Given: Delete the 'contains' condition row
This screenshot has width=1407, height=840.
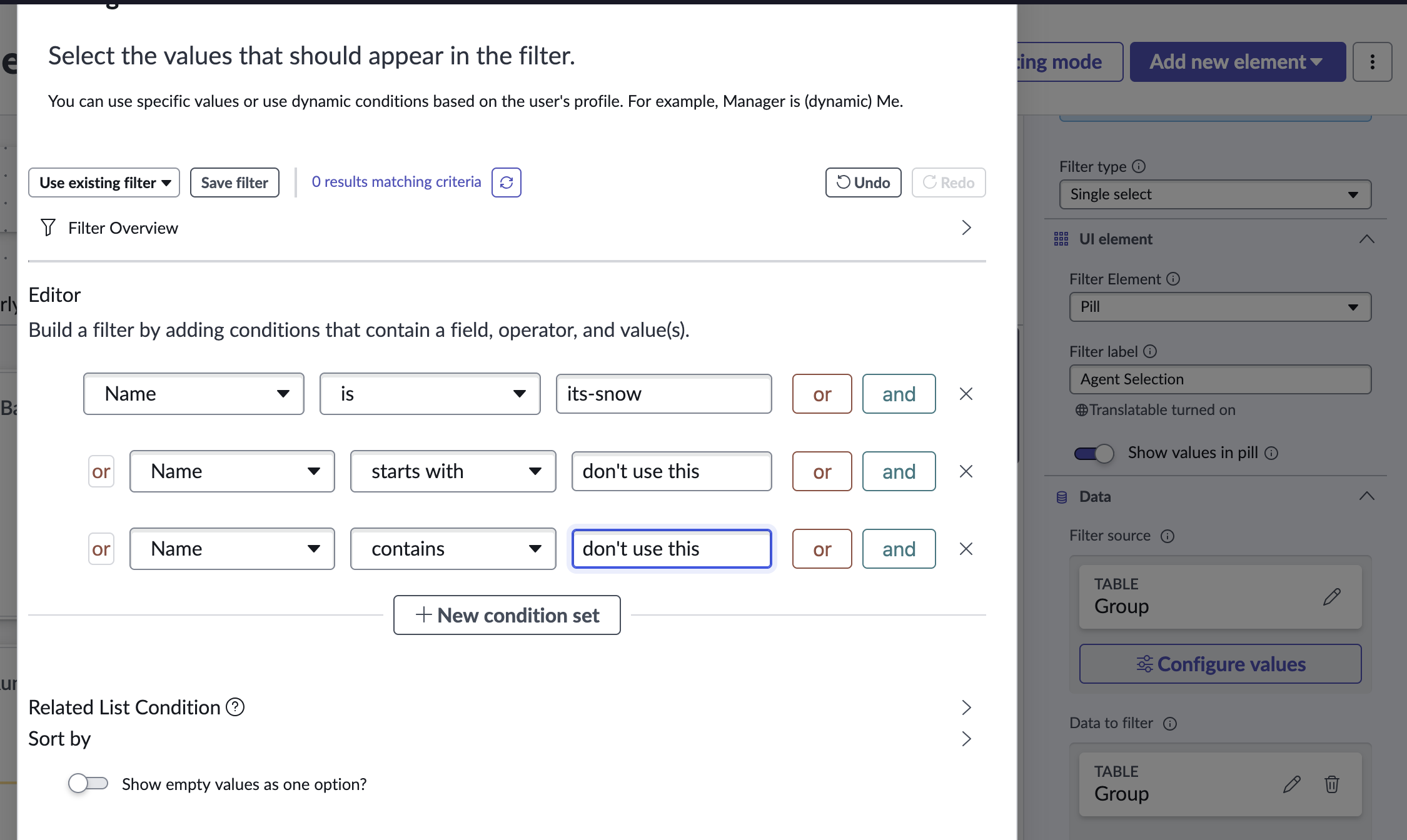Looking at the screenshot, I should [966, 549].
